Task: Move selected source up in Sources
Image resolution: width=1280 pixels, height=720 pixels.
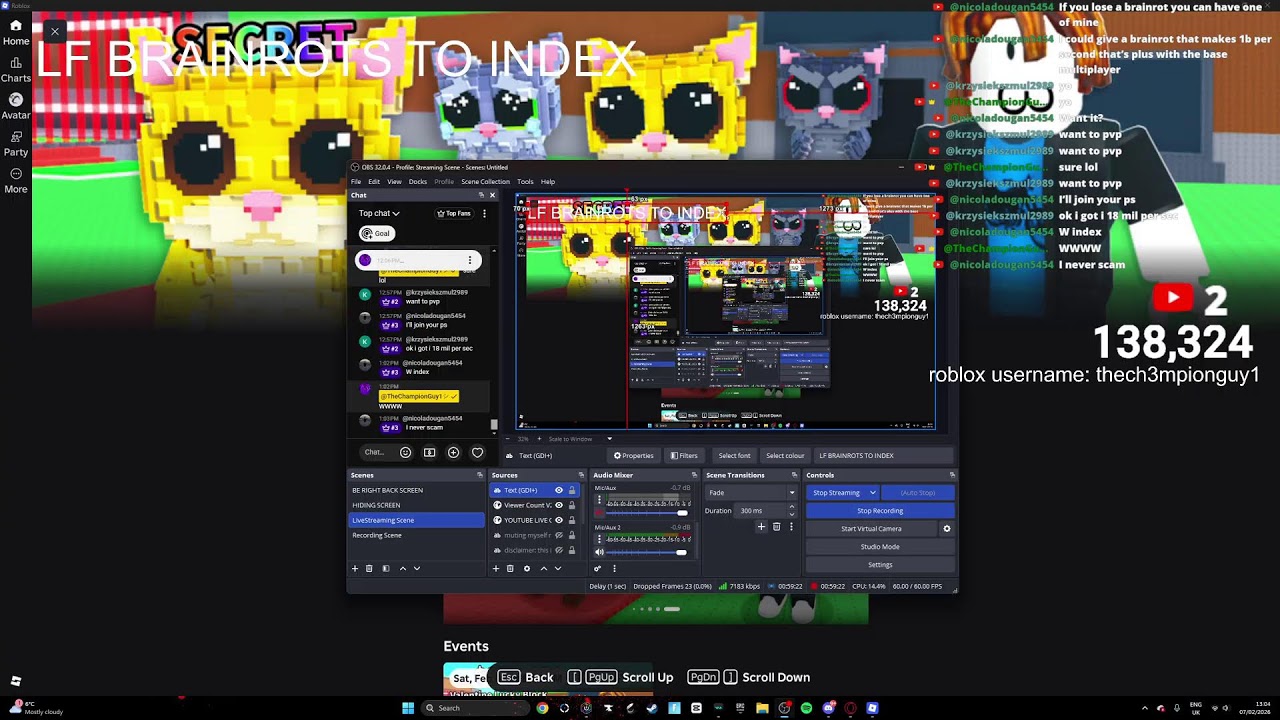Action: click(544, 568)
